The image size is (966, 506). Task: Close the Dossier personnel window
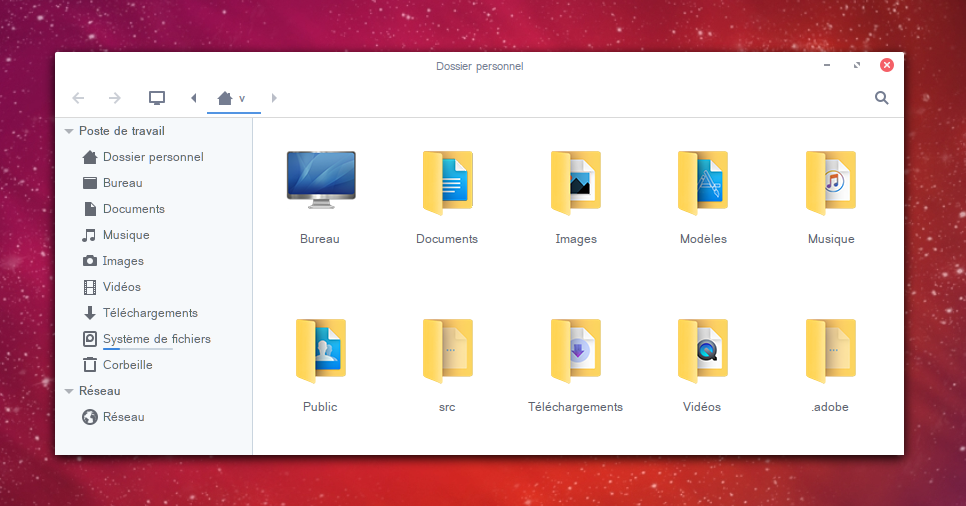pyautogui.click(x=887, y=65)
